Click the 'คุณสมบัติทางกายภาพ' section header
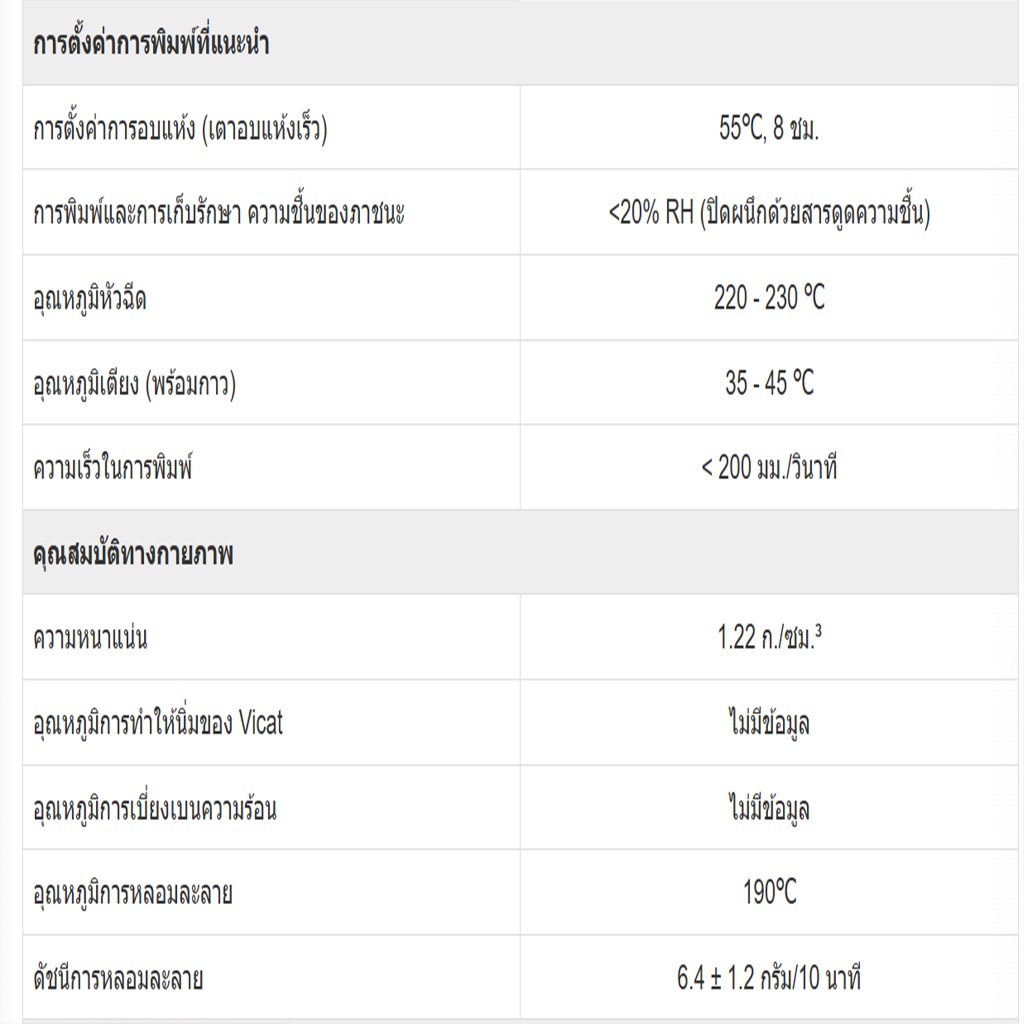 [133, 554]
